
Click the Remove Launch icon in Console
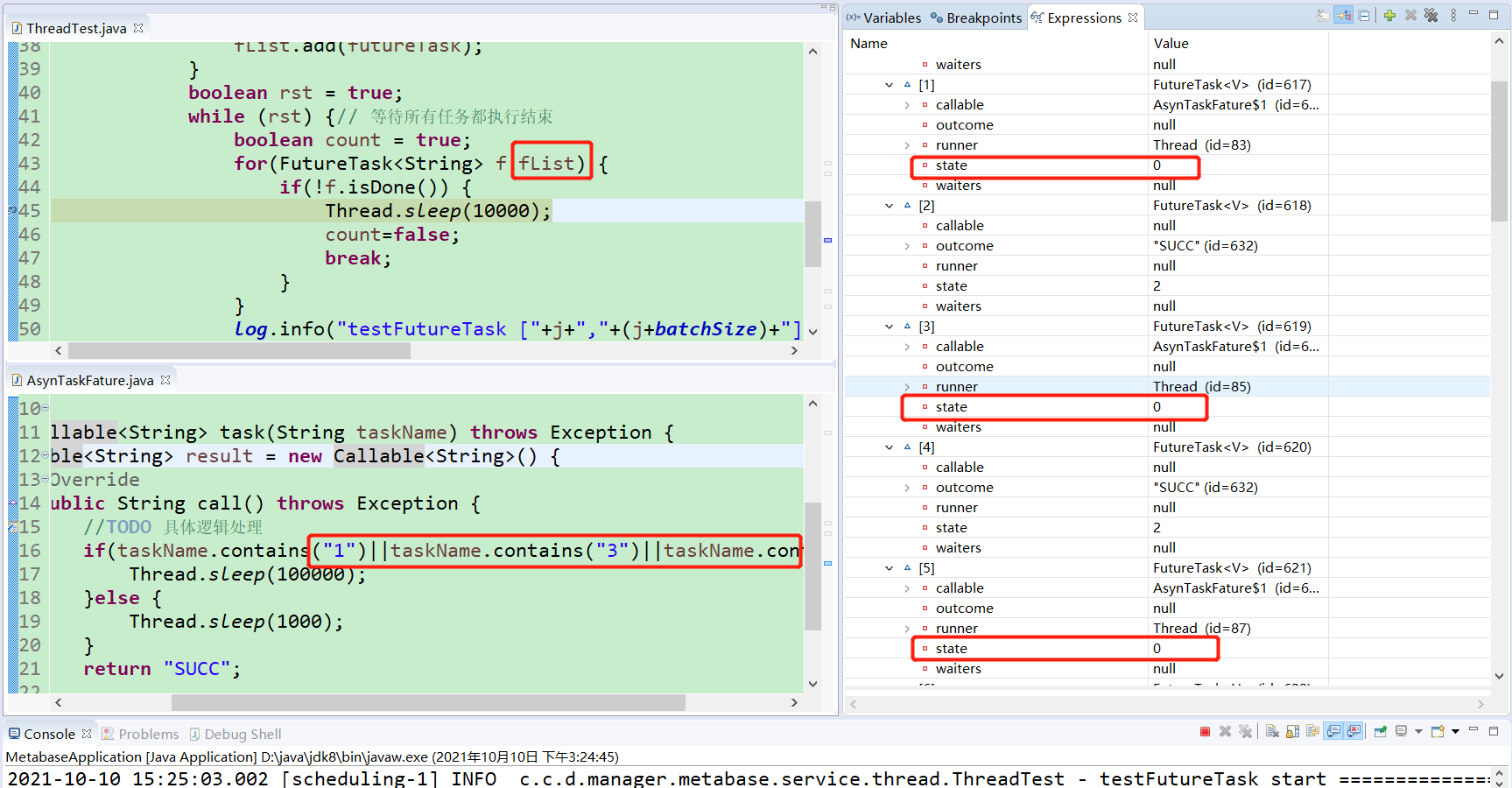tap(1225, 732)
